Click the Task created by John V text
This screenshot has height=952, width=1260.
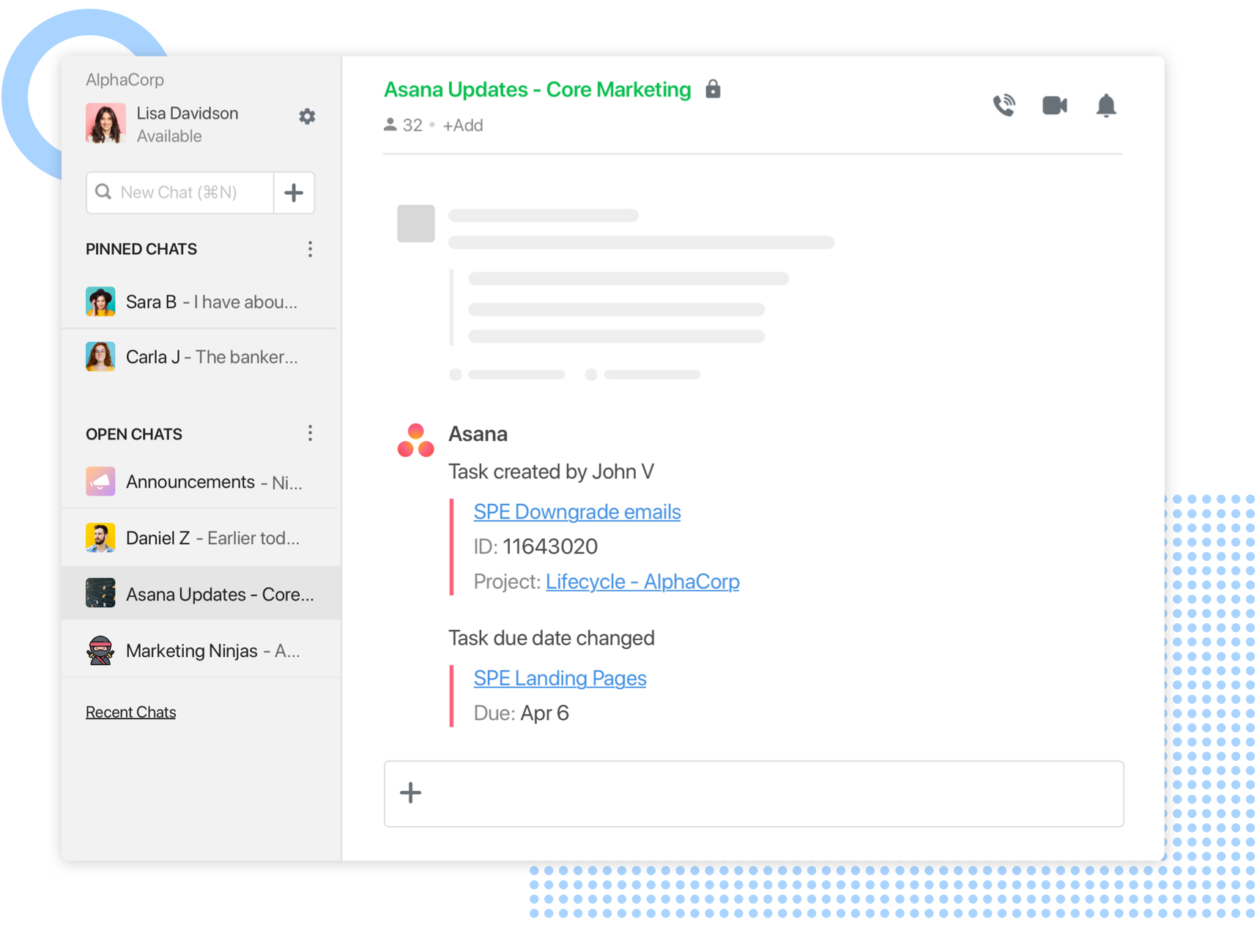click(x=551, y=472)
